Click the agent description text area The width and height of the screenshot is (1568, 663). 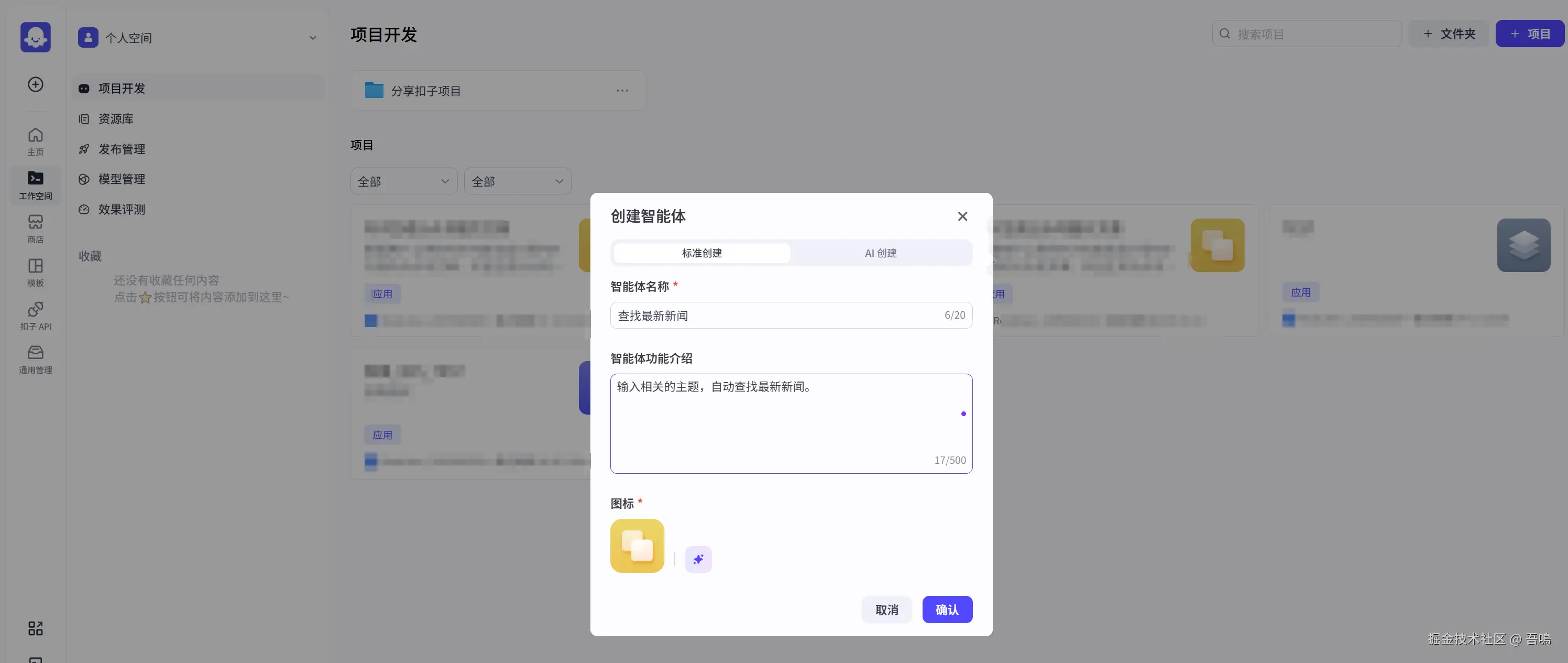click(x=790, y=423)
